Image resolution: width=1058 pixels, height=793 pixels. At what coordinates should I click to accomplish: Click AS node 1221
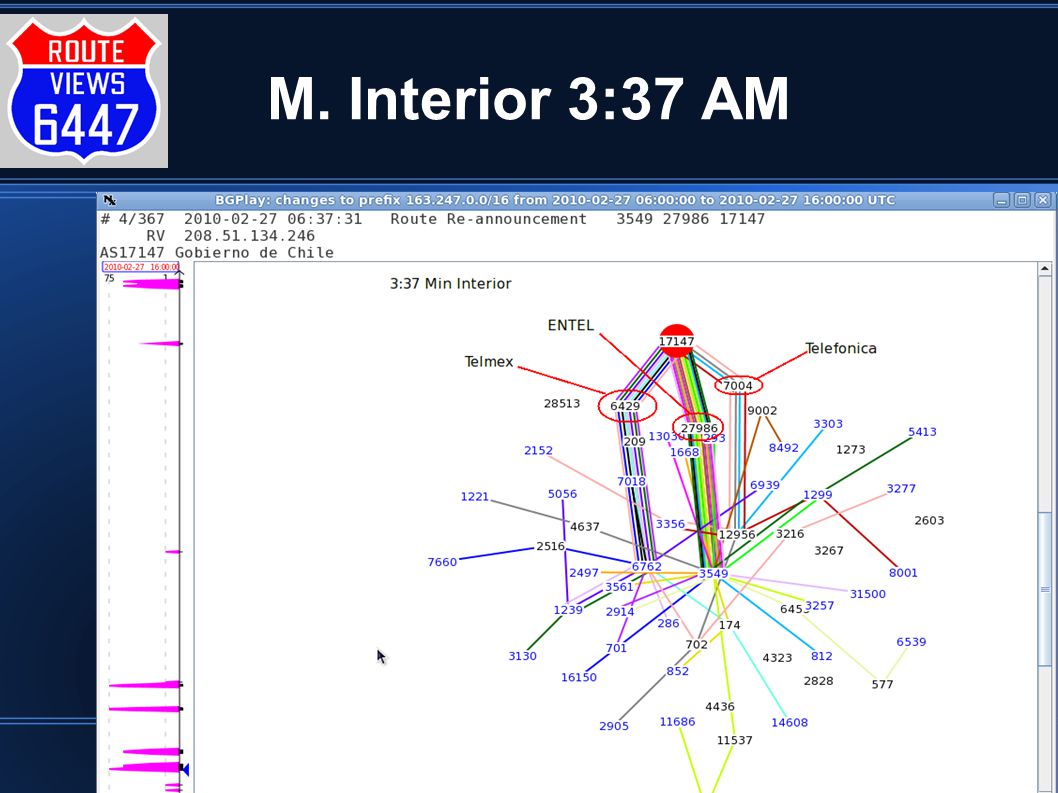(474, 497)
